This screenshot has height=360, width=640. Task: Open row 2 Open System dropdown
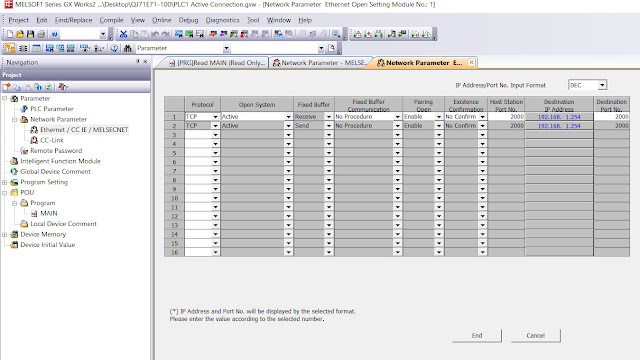point(288,126)
